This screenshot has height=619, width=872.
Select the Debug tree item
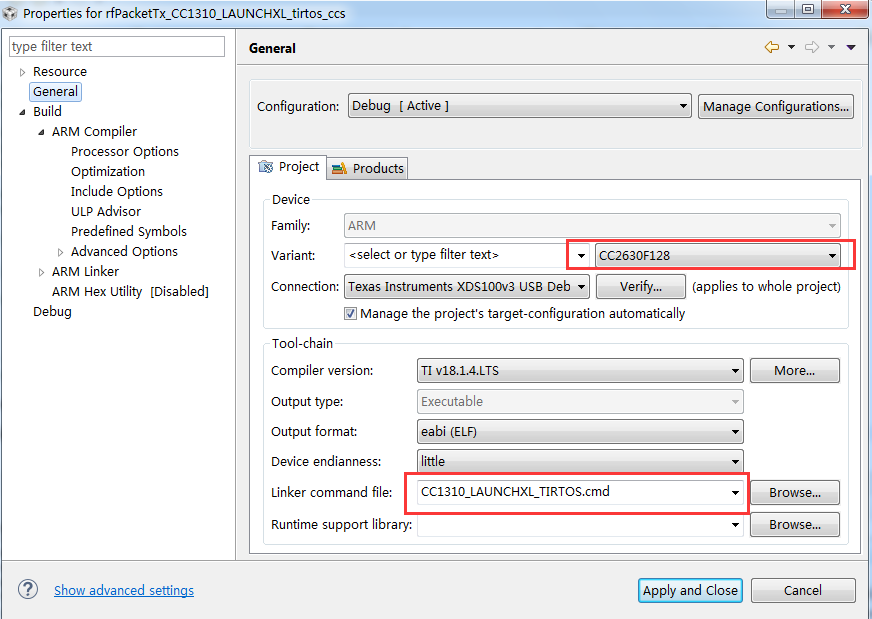point(52,312)
